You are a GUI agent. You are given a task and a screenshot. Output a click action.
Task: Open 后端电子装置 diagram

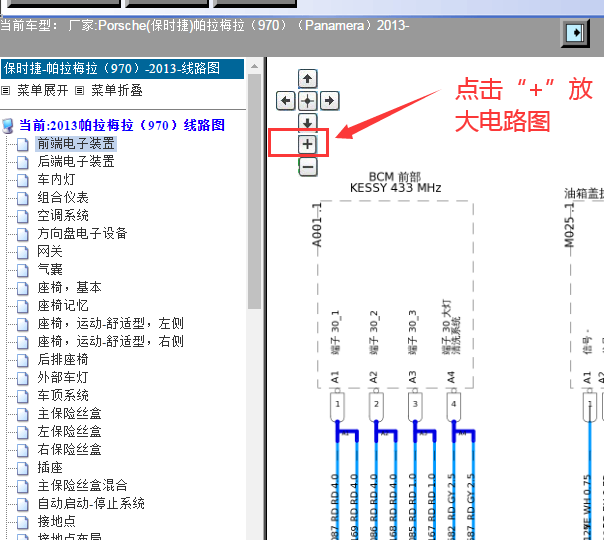tap(76, 161)
